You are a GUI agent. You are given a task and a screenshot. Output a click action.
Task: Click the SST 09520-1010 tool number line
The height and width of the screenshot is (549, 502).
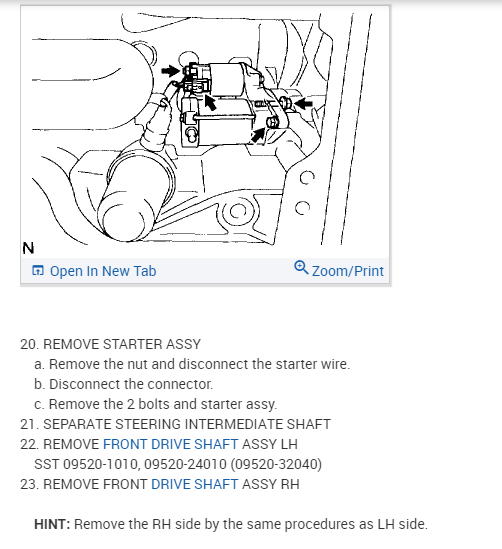[x=178, y=464]
